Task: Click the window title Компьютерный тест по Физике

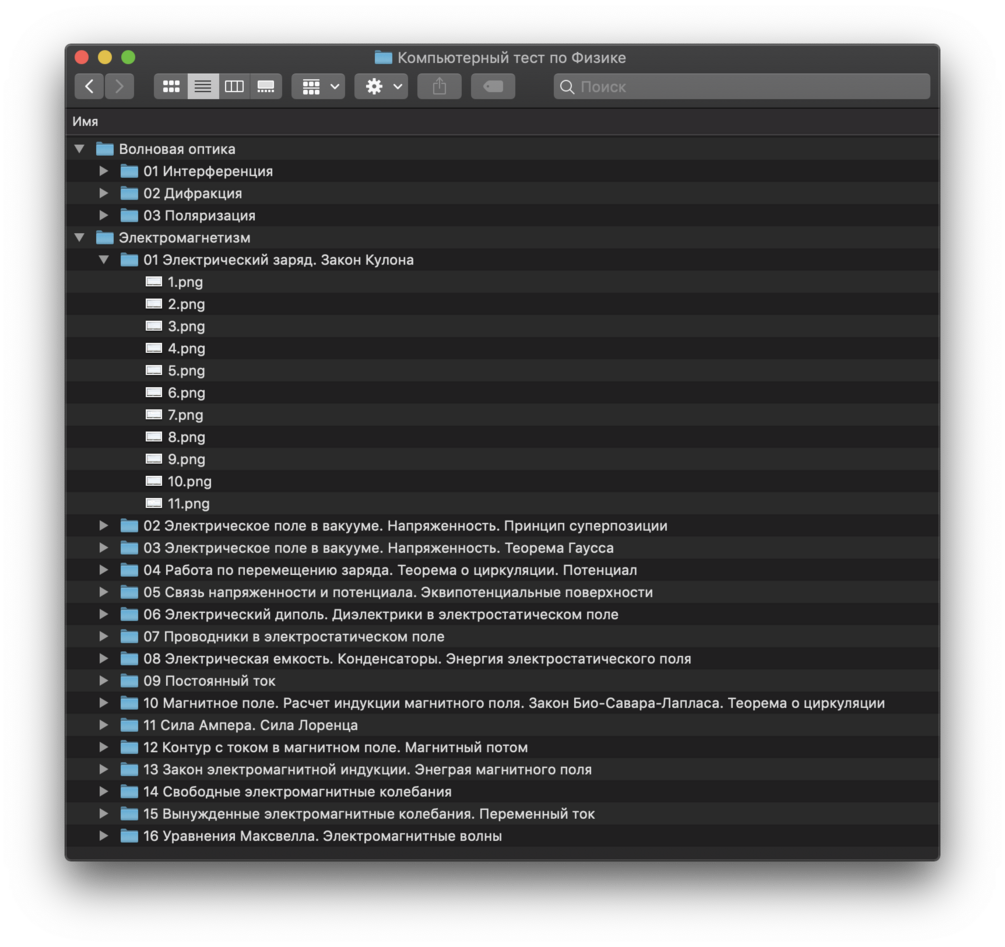Action: [x=511, y=58]
